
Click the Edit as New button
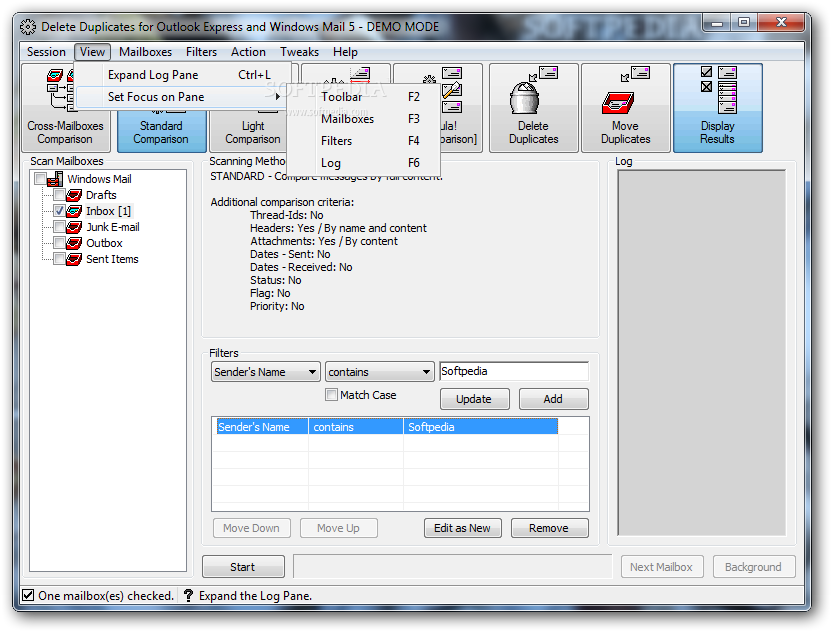pyautogui.click(x=463, y=528)
